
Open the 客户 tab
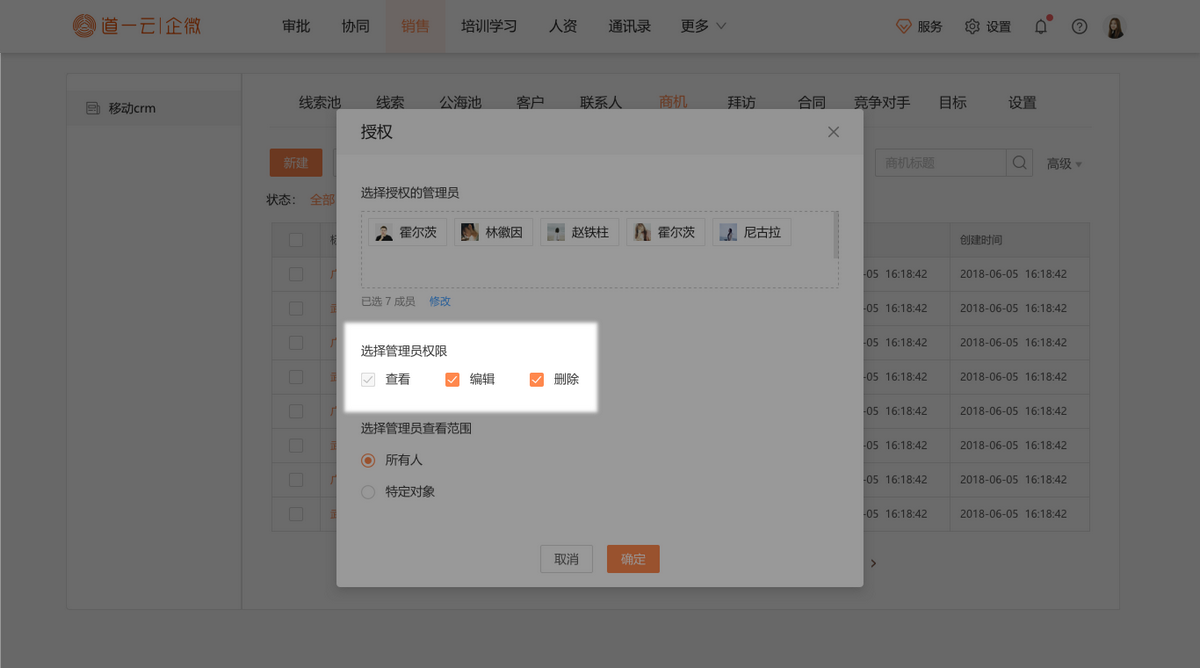tap(530, 101)
